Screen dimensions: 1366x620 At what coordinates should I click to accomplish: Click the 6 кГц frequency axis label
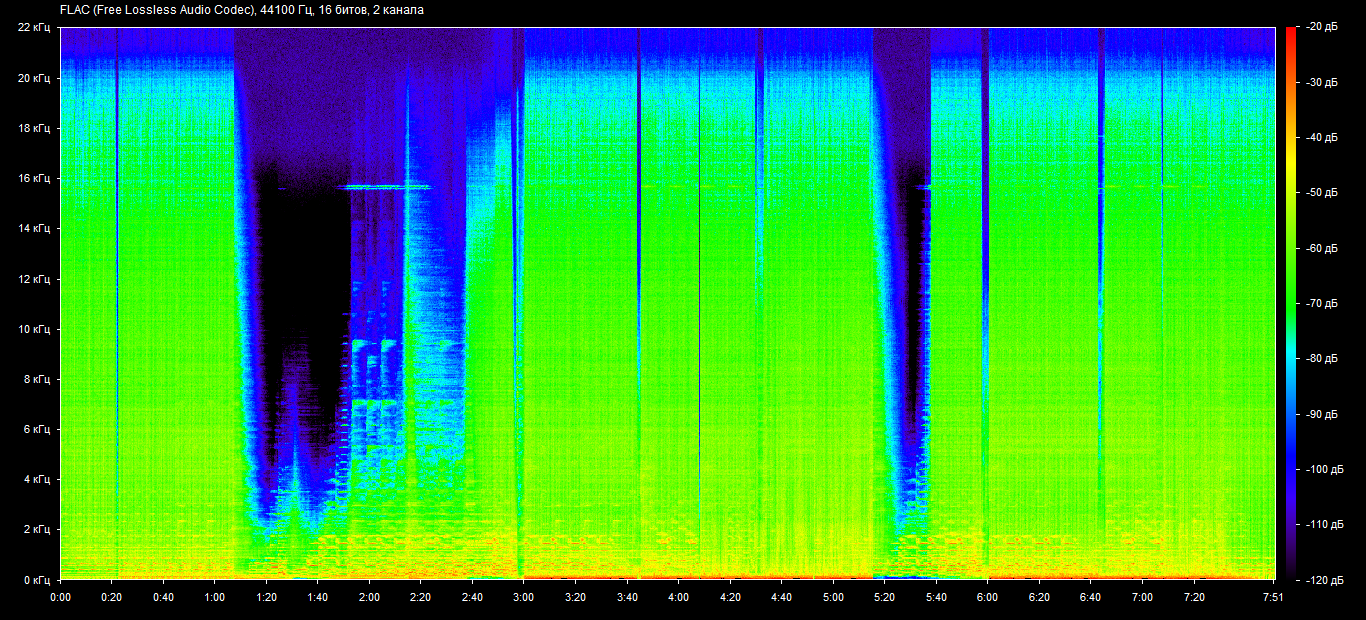tap(37, 429)
